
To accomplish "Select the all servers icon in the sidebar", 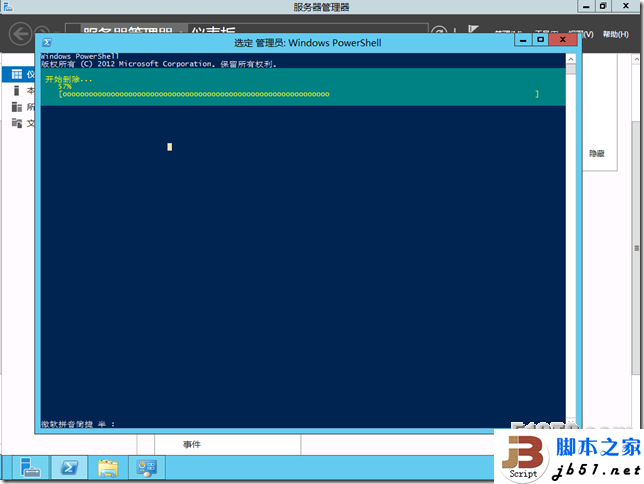I will pos(16,107).
